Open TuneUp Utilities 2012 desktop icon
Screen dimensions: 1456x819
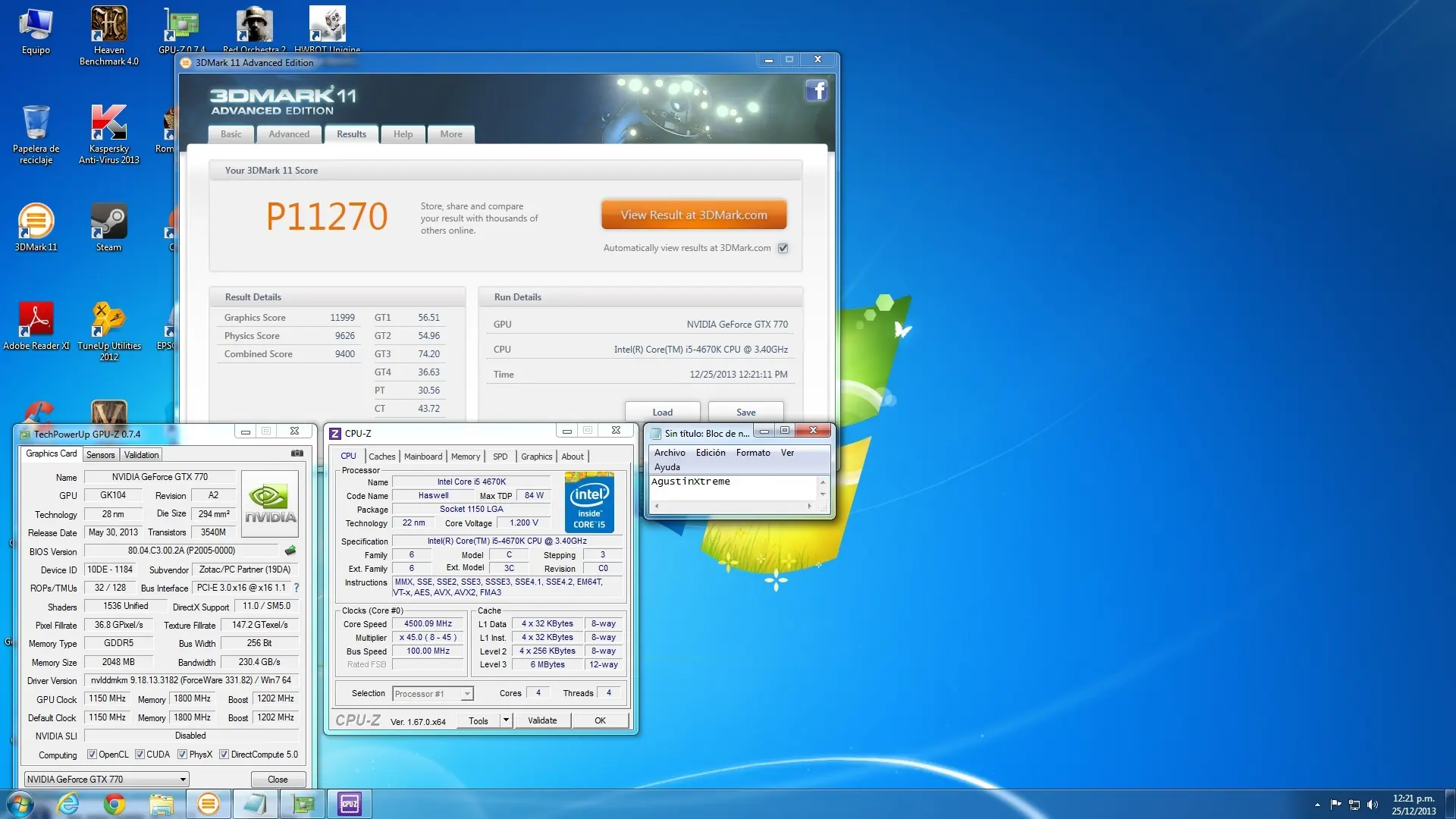click(x=109, y=331)
